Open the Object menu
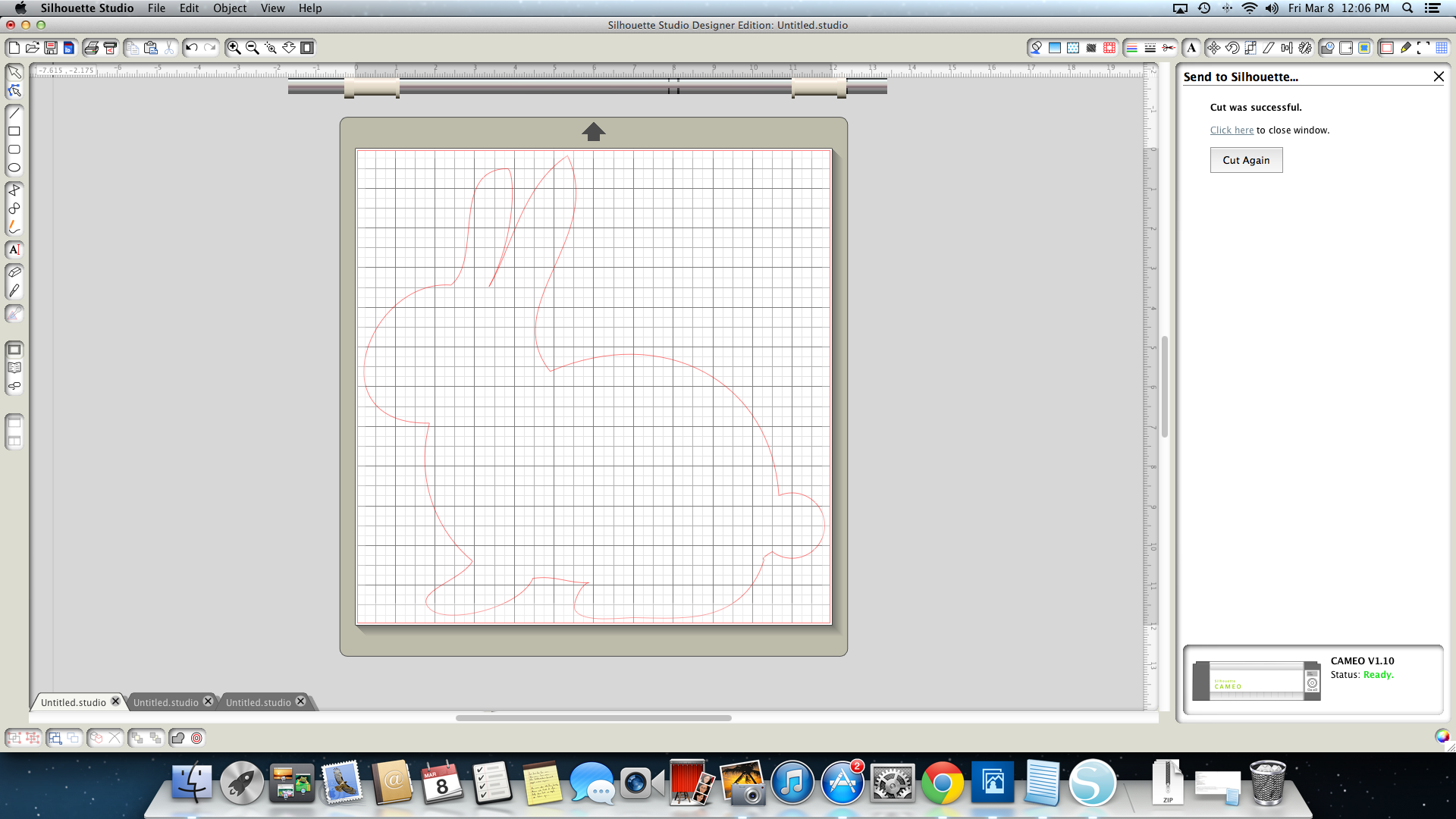 pyautogui.click(x=229, y=8)
